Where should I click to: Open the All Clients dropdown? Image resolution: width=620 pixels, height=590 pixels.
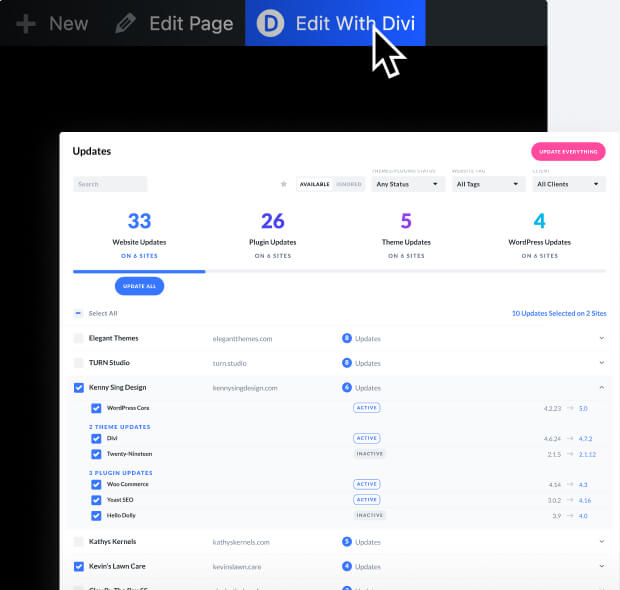[569, 184]
